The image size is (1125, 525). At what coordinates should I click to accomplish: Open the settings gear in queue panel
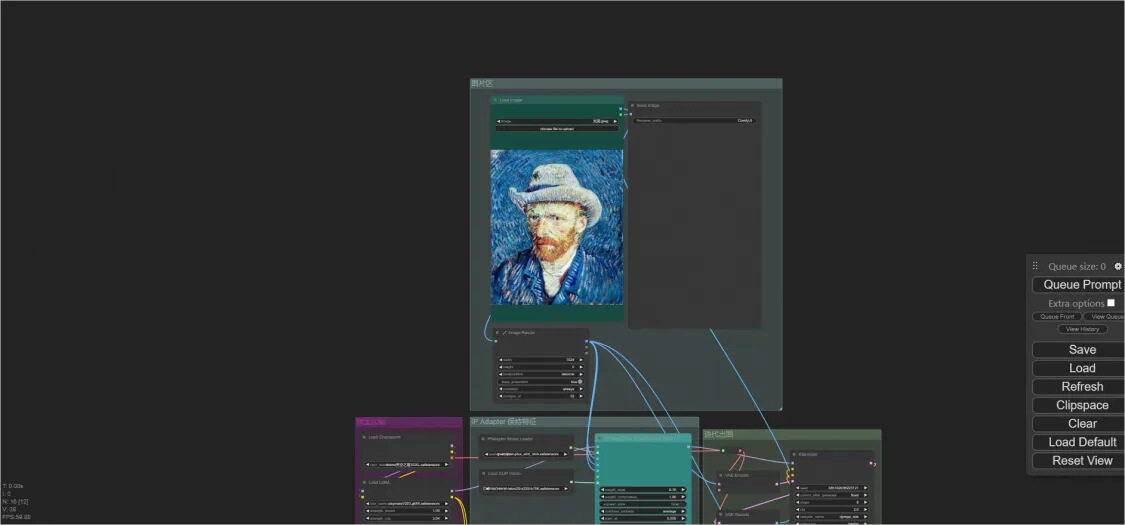pyautogui.click(x=1117, y=266)
